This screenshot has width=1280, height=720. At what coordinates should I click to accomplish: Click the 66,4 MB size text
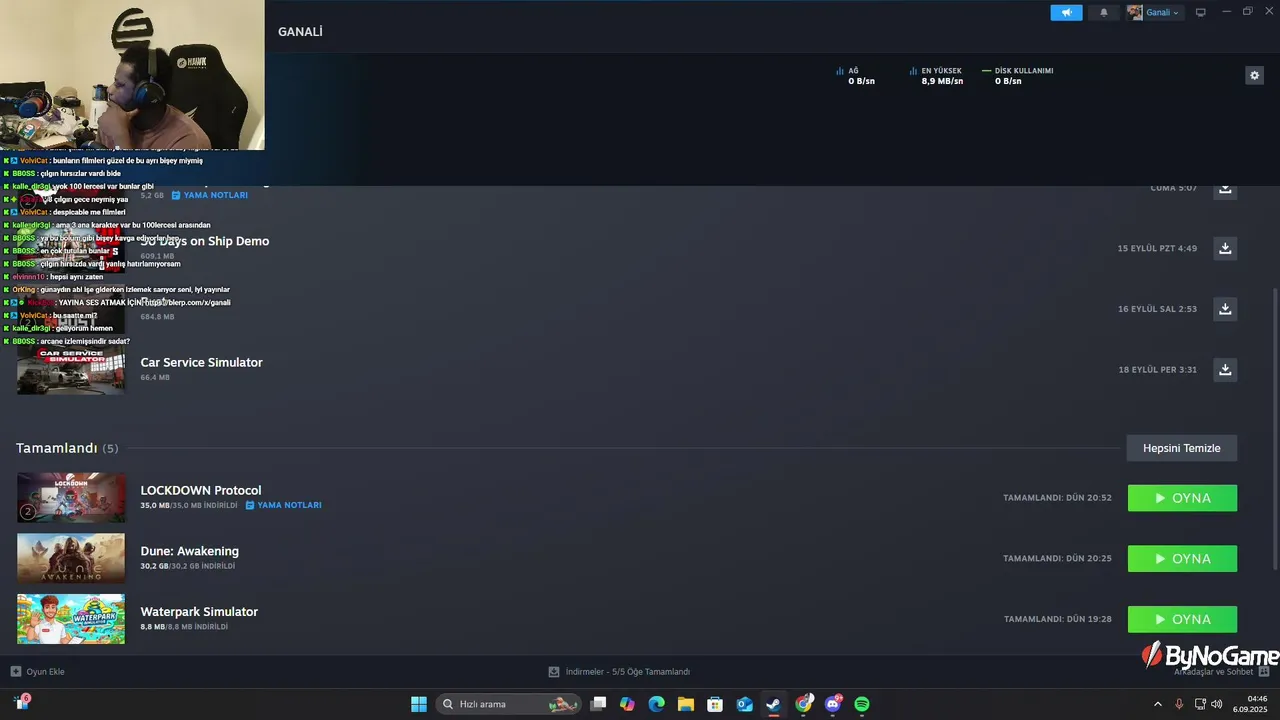[x=155, y=378]
